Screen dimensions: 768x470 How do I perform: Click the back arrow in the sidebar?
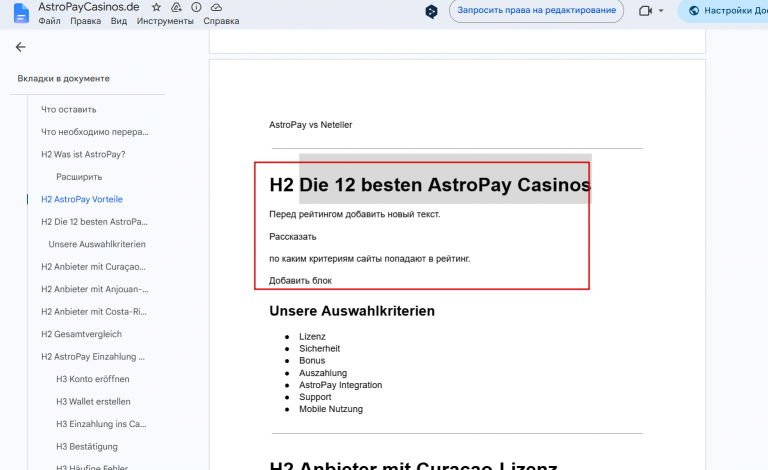pyautogui.click(x=21, y=47)
